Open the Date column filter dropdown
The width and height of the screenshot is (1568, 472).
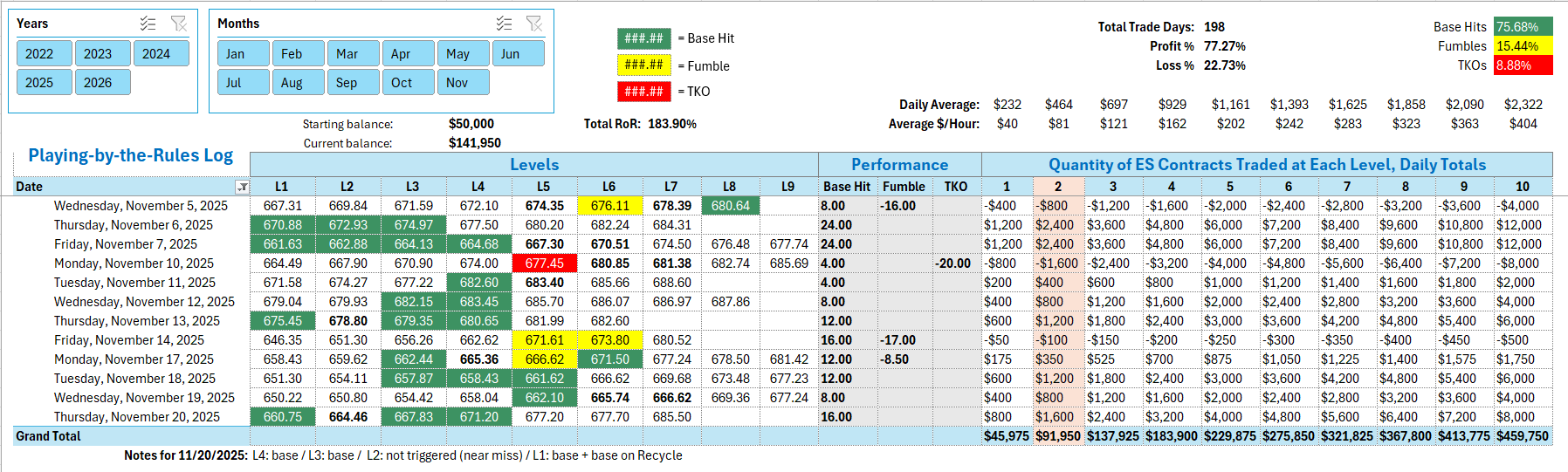243,187
